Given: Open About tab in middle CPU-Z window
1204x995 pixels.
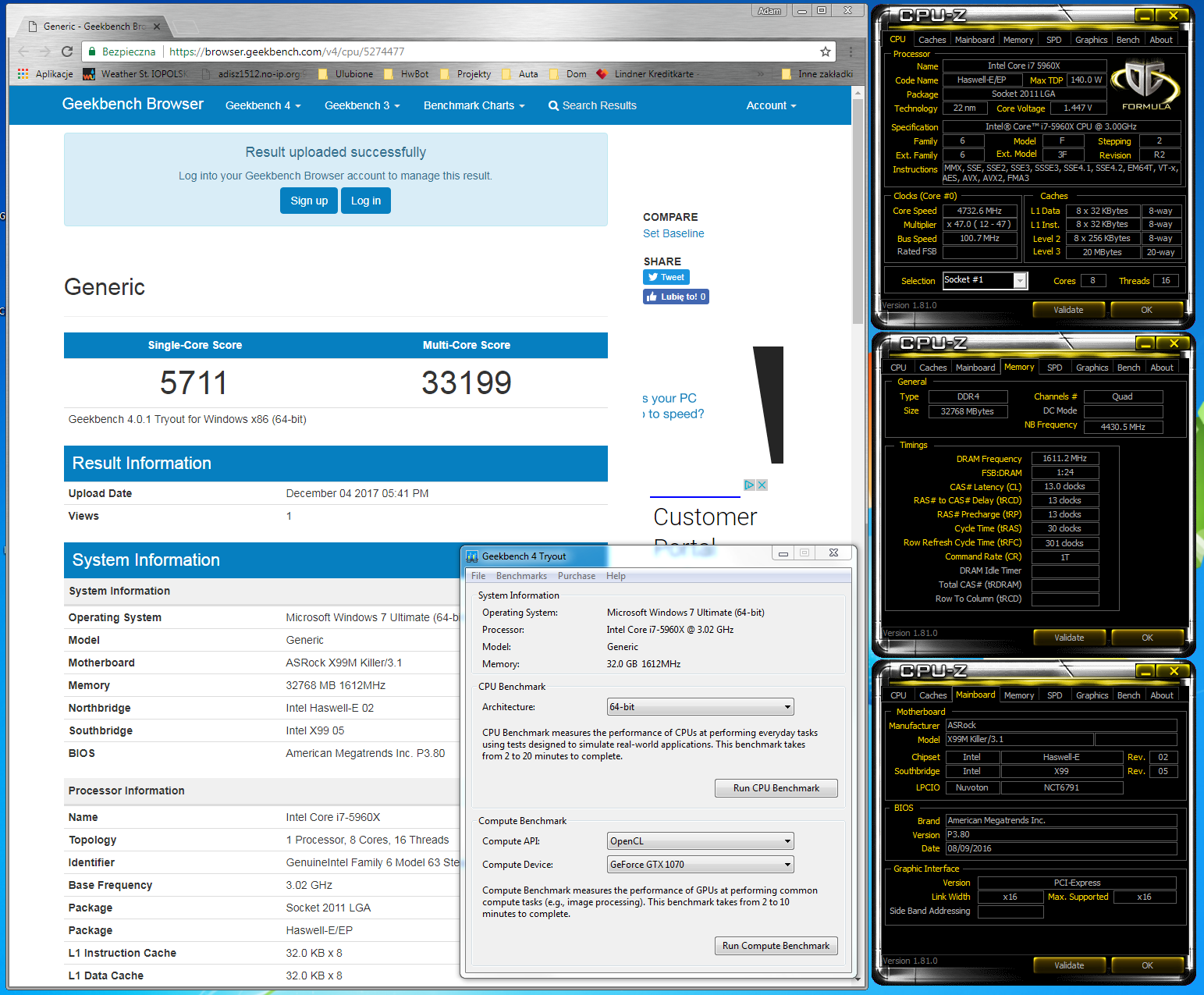Looking at the screenshot, I should tap(1162, 368).
